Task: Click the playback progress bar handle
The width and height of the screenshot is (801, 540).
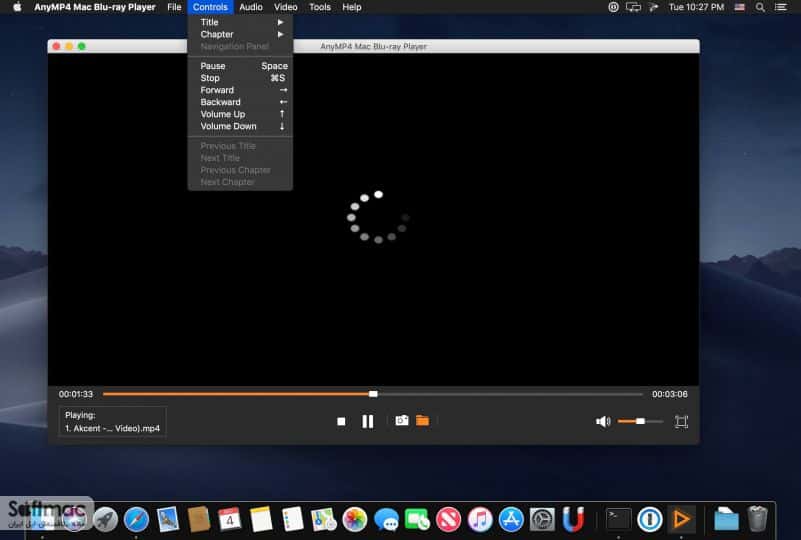Action: 373,394
